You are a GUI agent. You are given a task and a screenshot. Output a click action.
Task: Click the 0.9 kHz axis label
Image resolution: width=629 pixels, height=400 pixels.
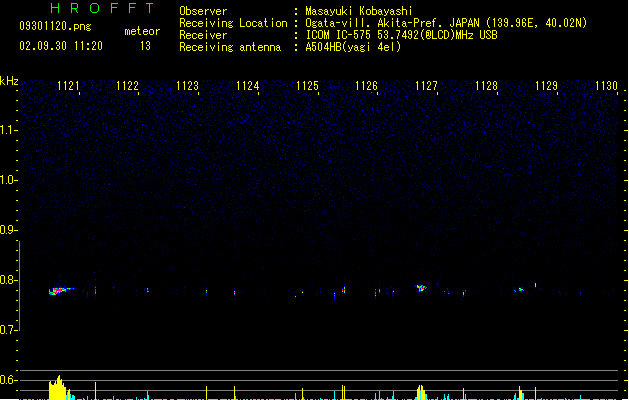coord(8,230)
